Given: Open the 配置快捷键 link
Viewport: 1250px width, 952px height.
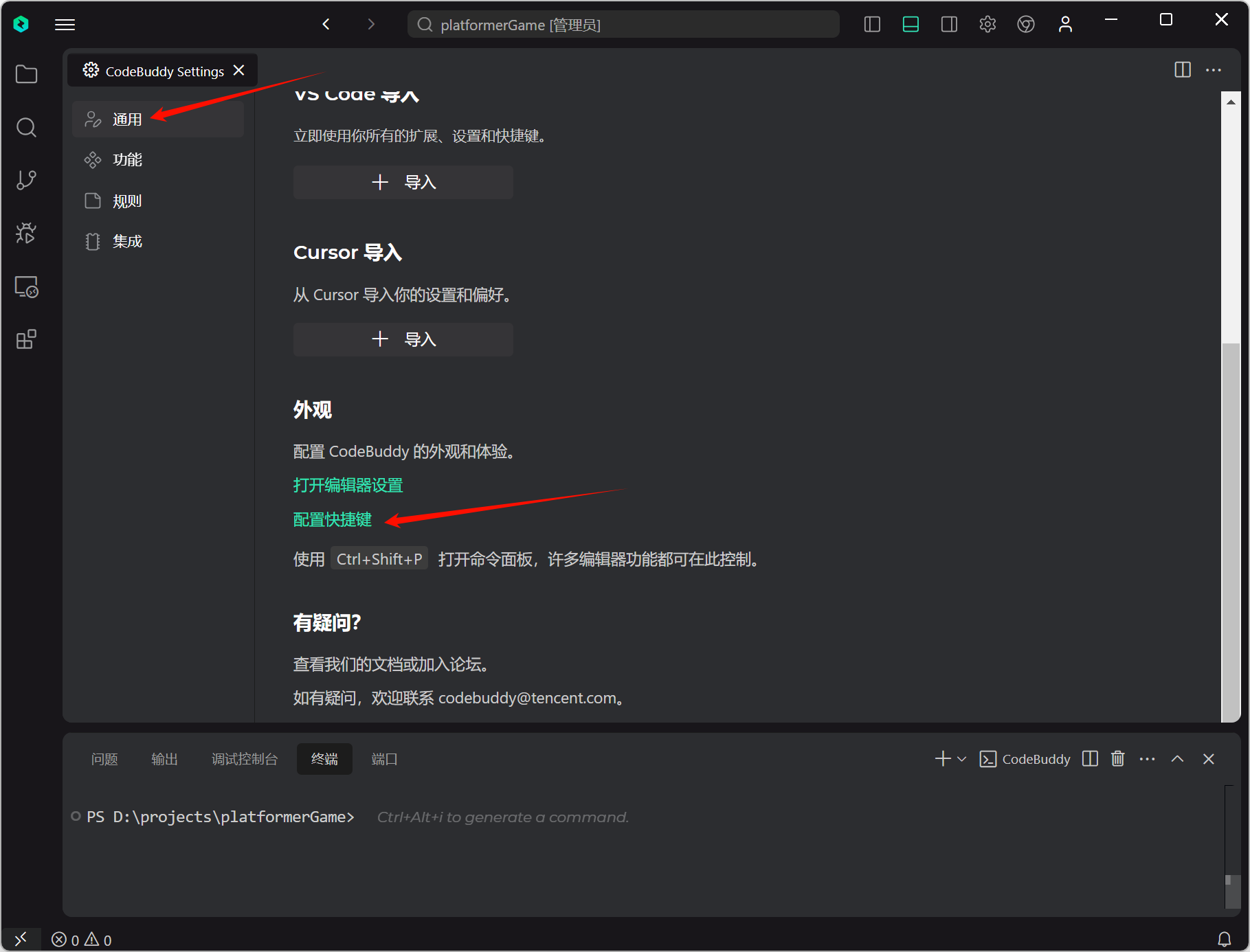Looking at the screenshot, I should pyautogui.click(x=333, y=520).
